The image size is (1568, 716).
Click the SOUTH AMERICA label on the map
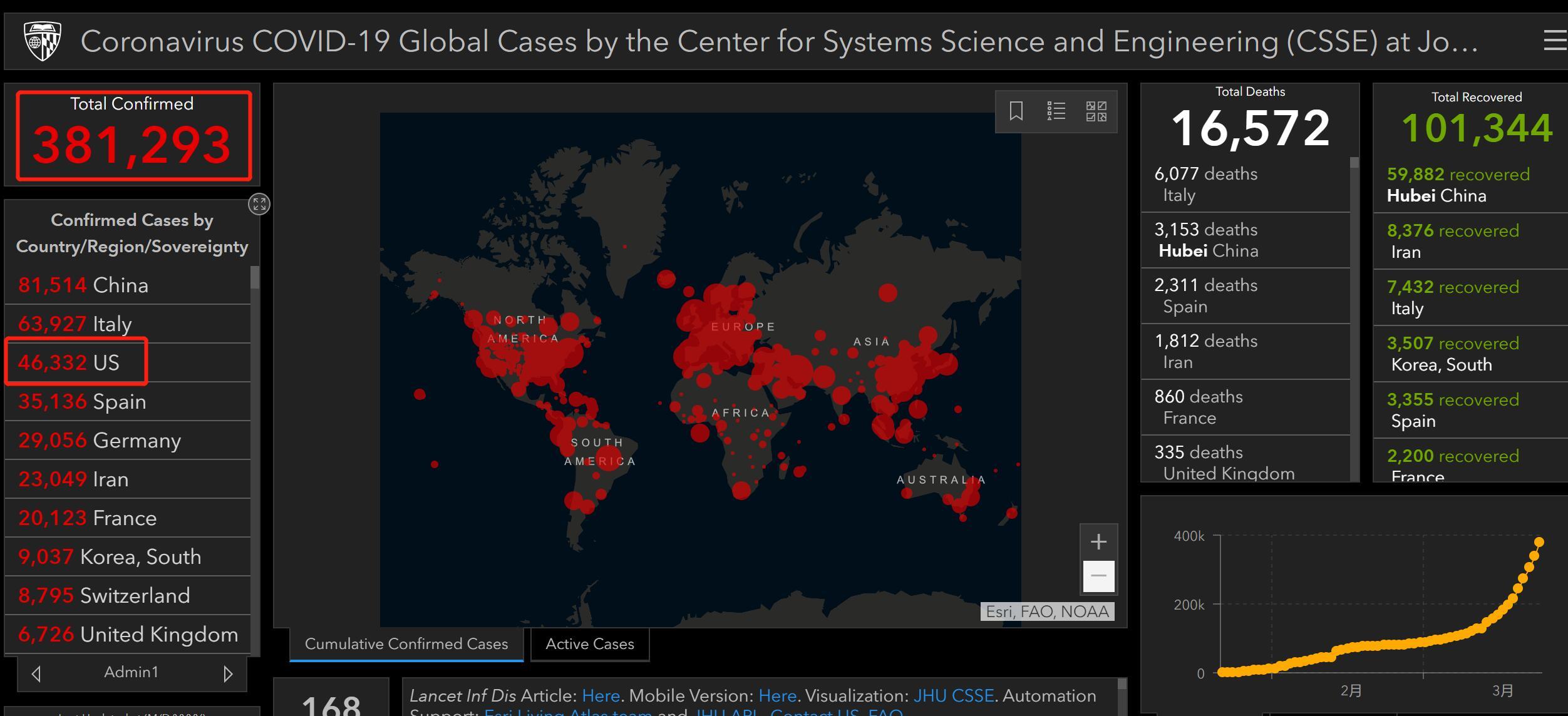point(599,452)
